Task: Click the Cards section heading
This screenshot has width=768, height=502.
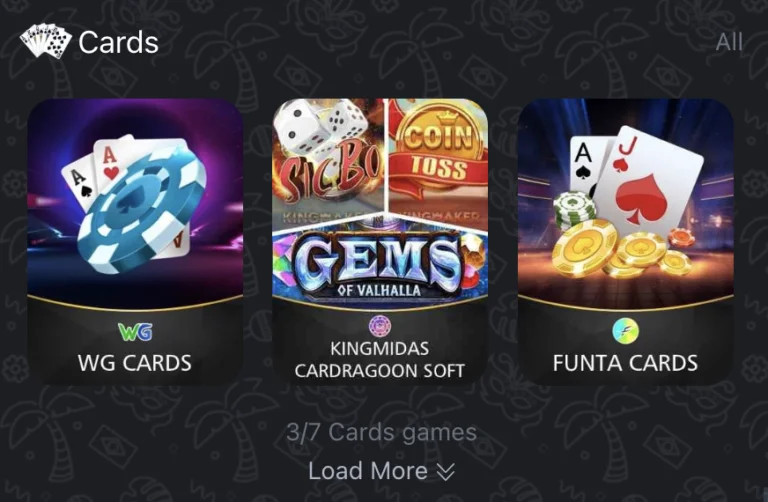Action: 118,42
